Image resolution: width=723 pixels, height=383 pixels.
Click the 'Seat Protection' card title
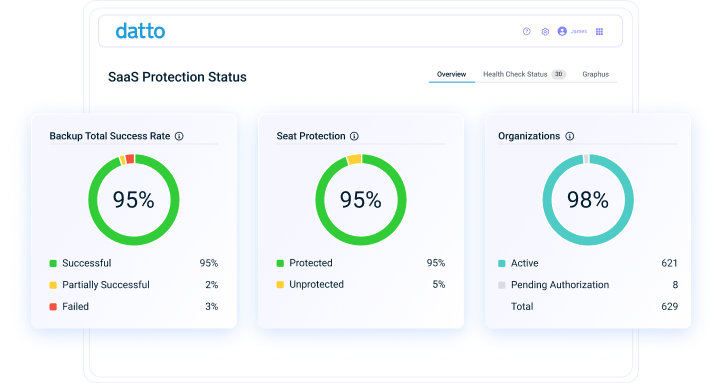click(x=311, y=136)
